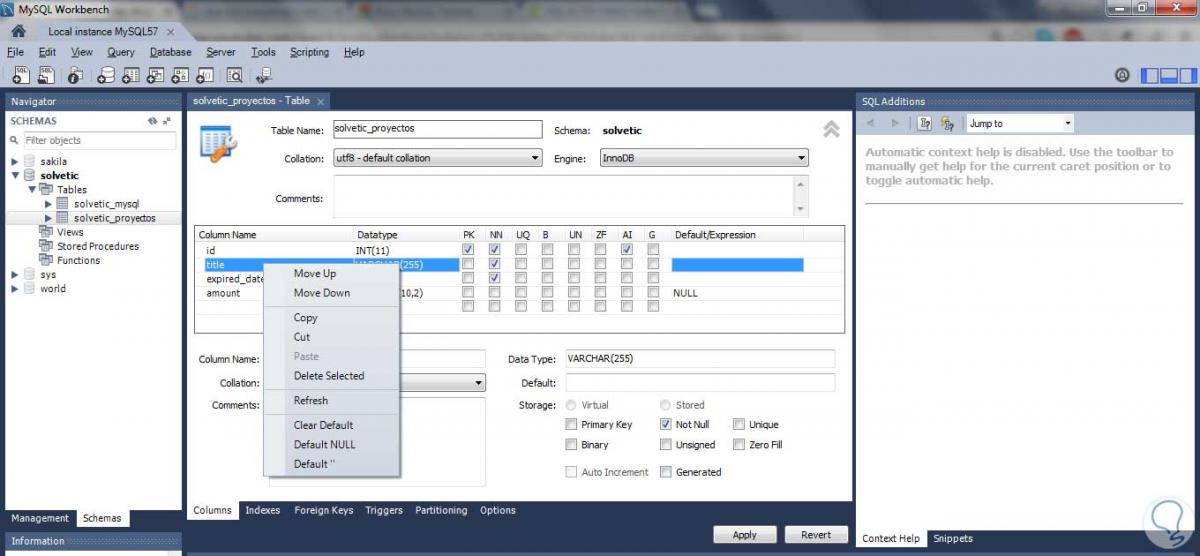Refresh schemas icon in Navigator
1200x556 pixels.
152,121
